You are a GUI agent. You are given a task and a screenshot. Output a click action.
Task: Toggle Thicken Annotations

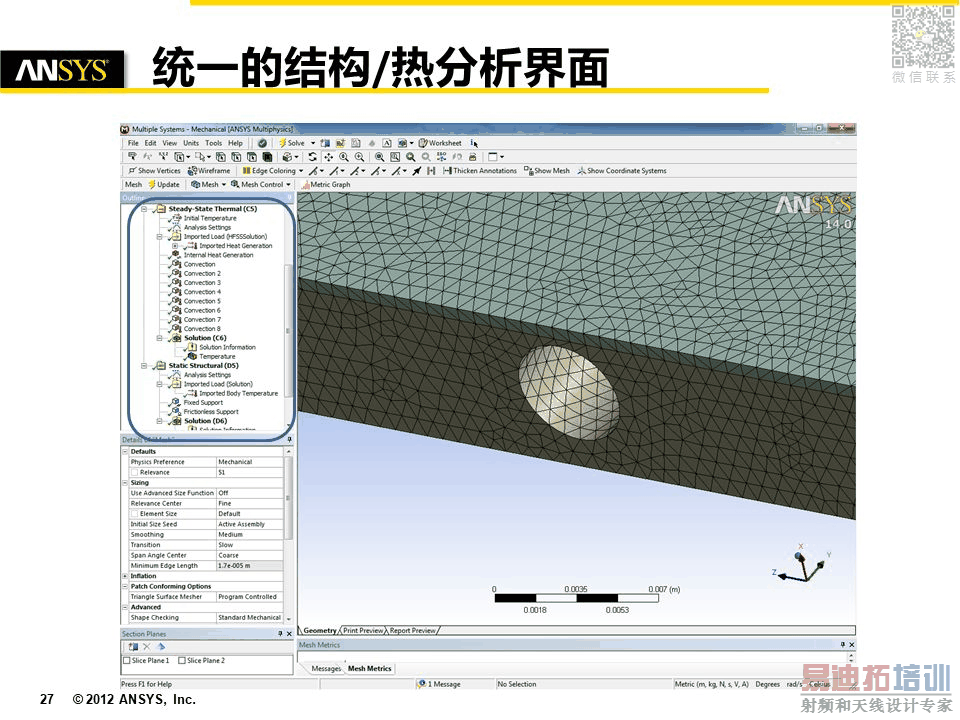tap(480, 171)
